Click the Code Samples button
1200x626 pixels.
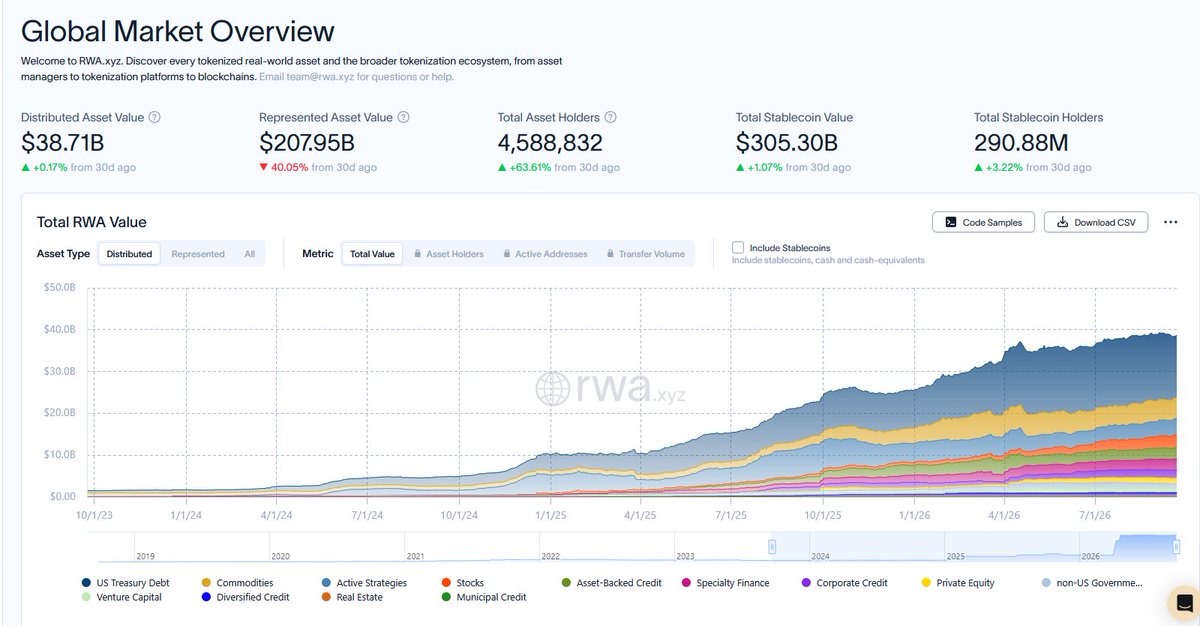984,222
